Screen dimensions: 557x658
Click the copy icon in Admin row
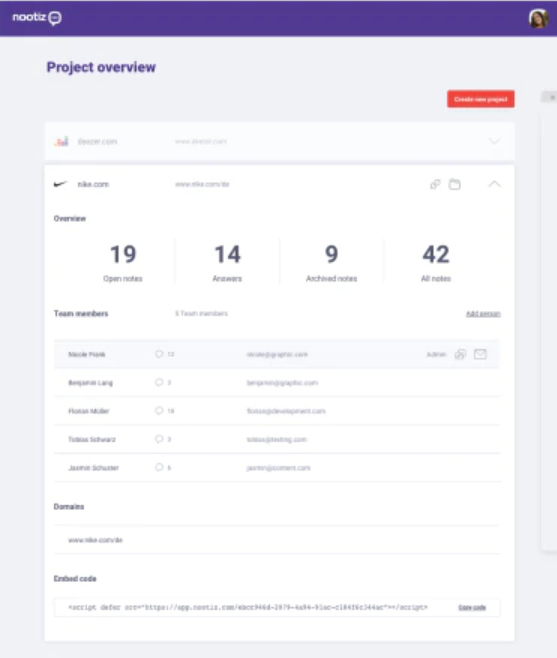point(460,354)
